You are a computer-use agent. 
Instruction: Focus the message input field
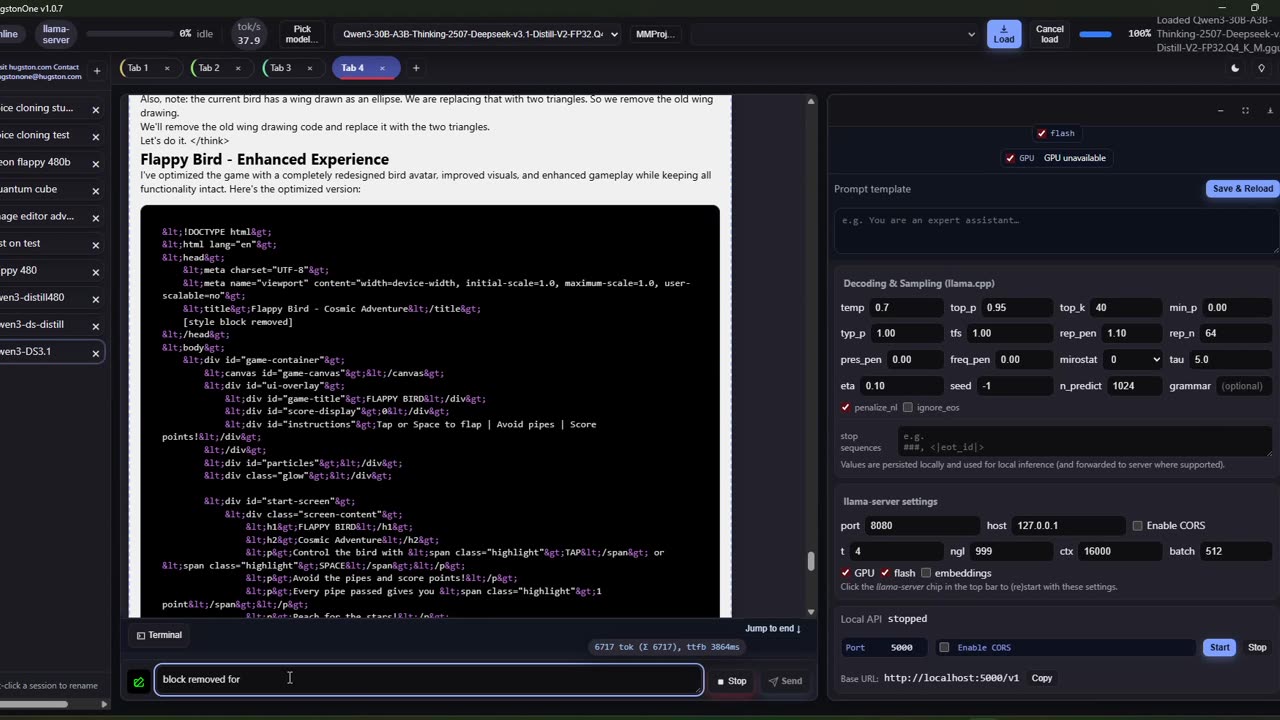coord(428,679)
